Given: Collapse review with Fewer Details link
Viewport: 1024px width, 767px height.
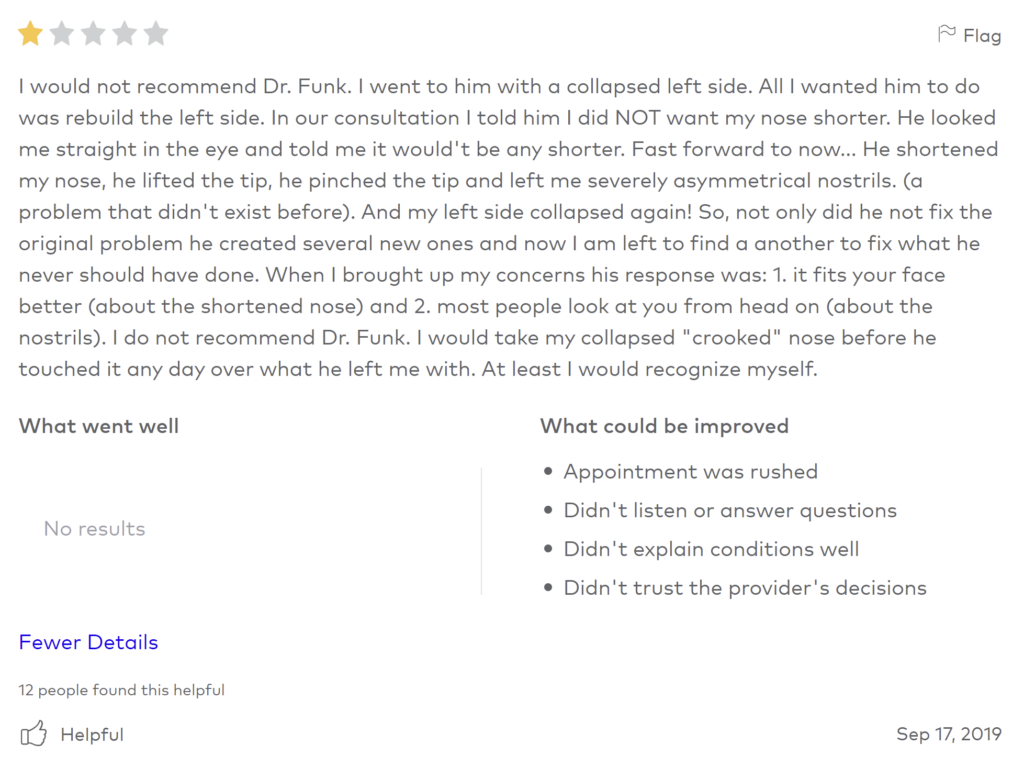Looking at the screenshot, I should [88, 642].
